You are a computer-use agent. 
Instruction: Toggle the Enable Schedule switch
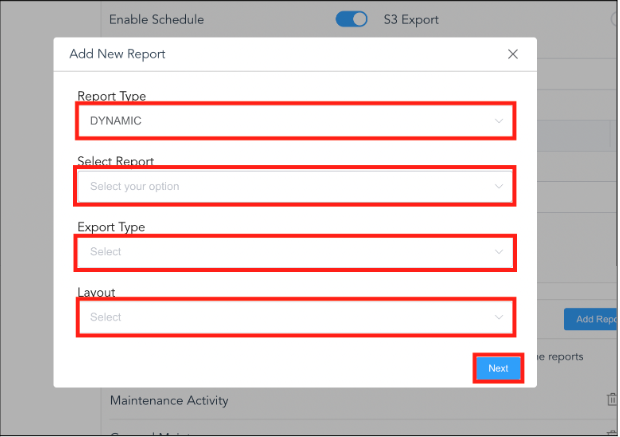pyautogui.click(x=351, y=19)
